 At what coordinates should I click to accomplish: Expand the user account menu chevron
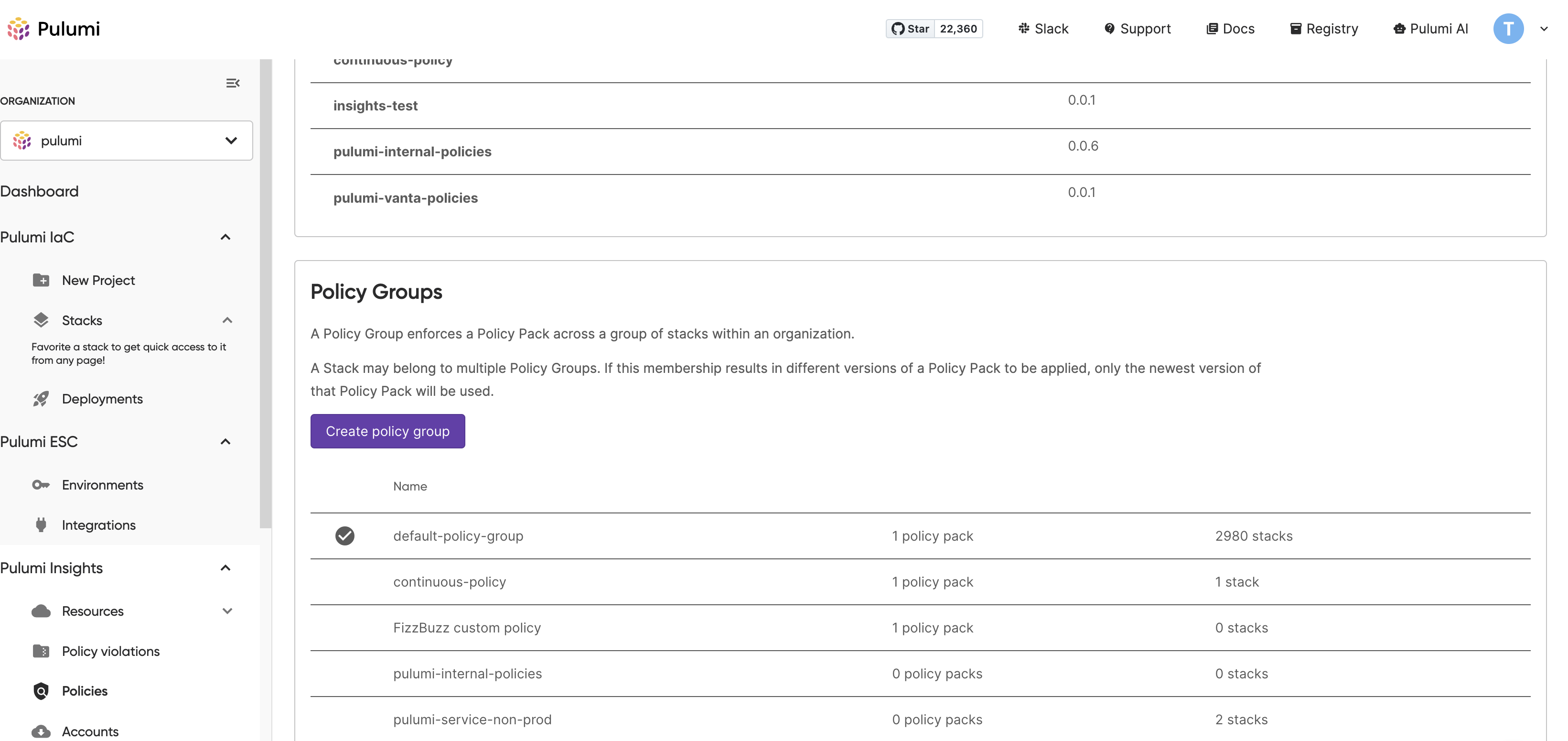(1544, 29)
